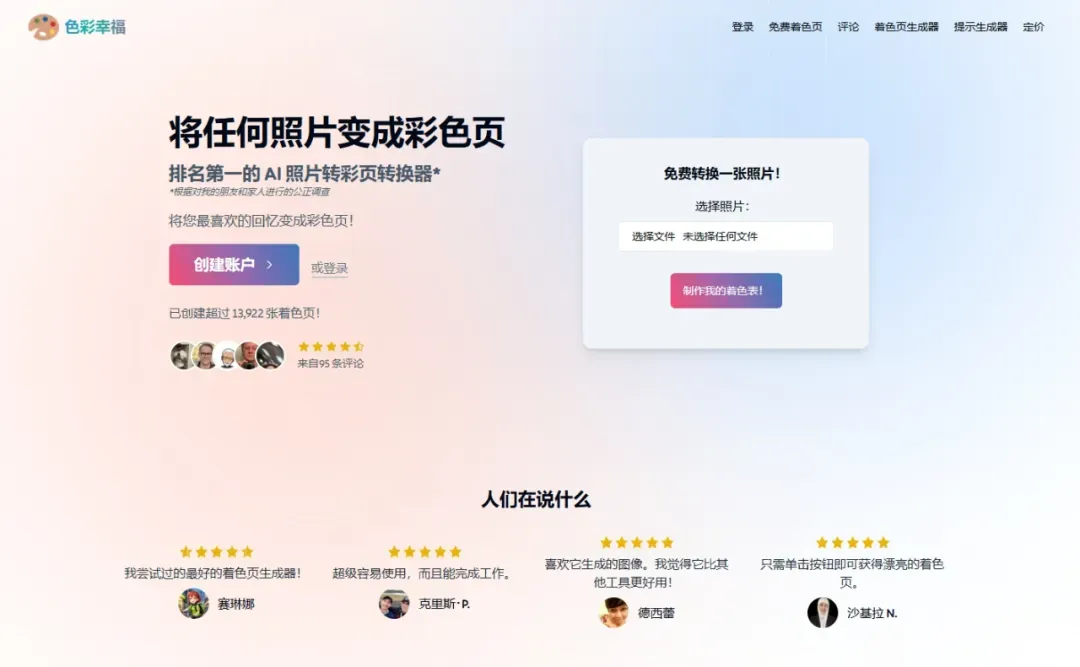The image size is (1080, 667).
Task: Click the 或登录 link
Action: pyautogui.click(x=329, y=268)
